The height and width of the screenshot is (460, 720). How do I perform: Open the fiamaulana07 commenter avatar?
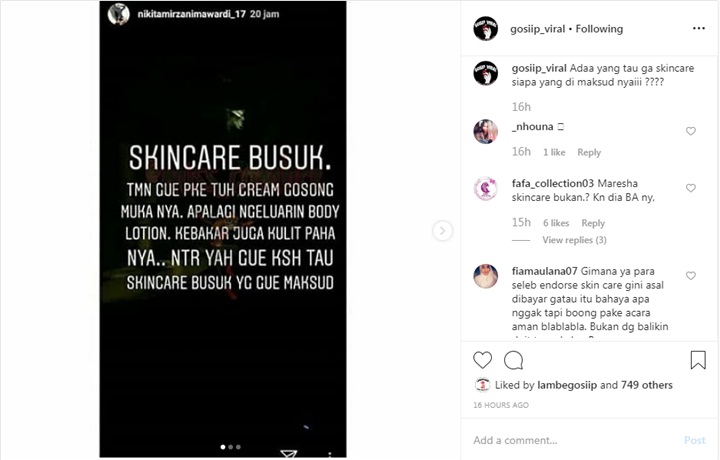click(485, 276)
